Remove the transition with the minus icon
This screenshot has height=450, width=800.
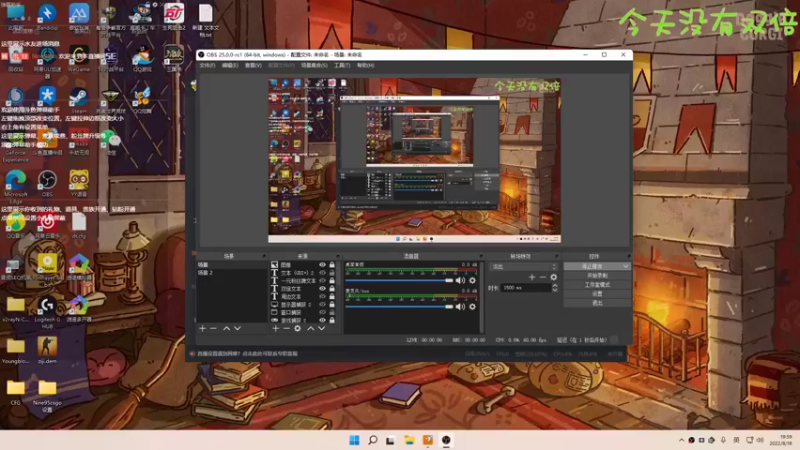coord(543,277)
